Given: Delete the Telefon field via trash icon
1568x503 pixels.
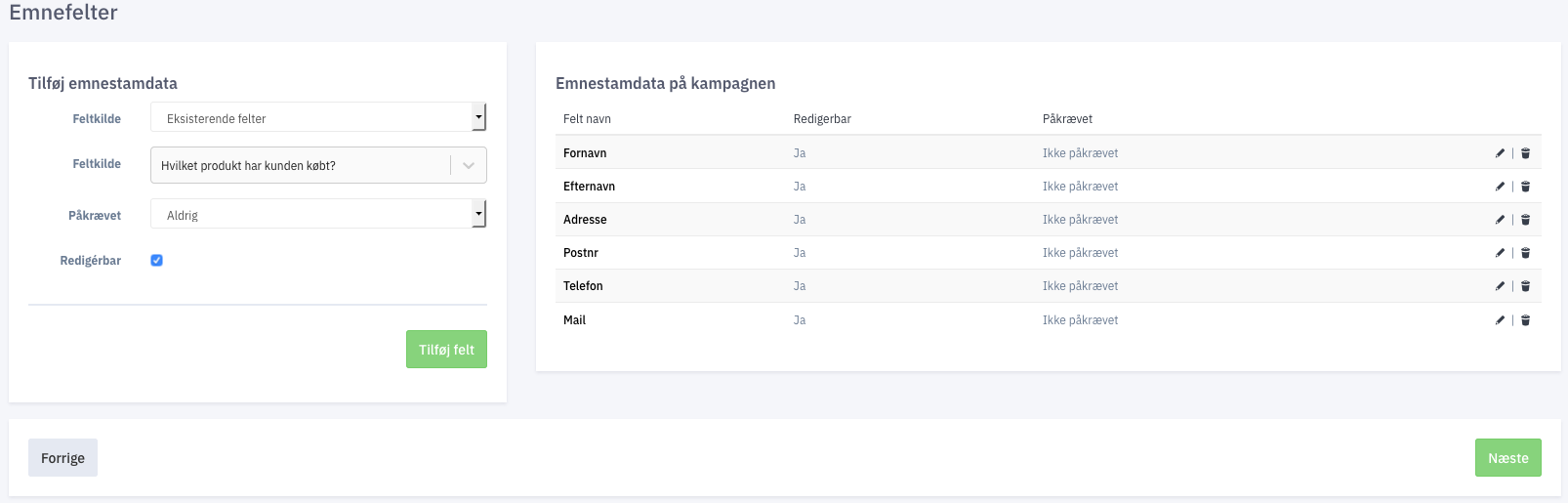Looking at the screenshot, I should coord(1525,286).
